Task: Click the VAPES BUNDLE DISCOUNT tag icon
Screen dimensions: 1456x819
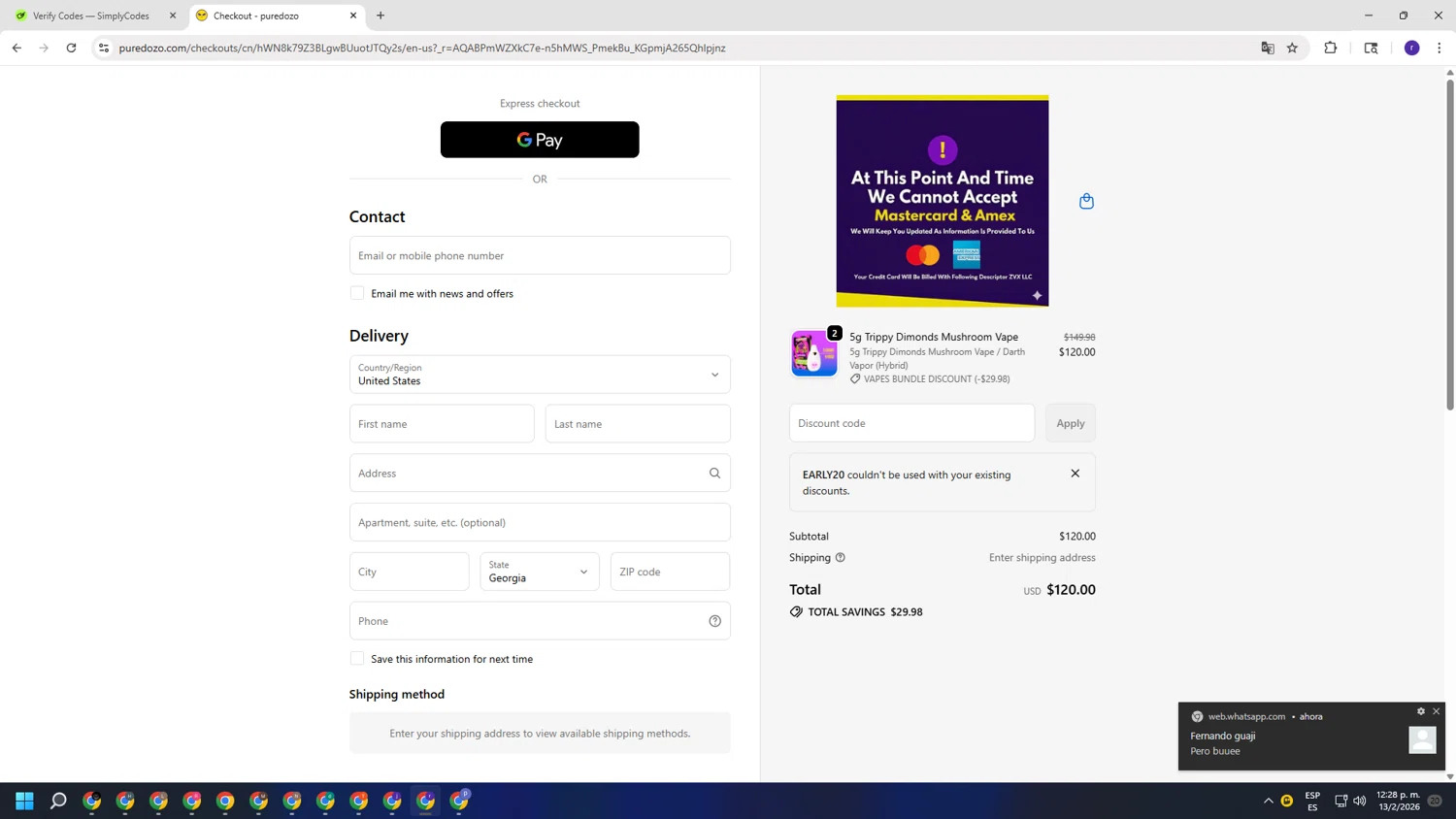Action: [x=855, y=379]
